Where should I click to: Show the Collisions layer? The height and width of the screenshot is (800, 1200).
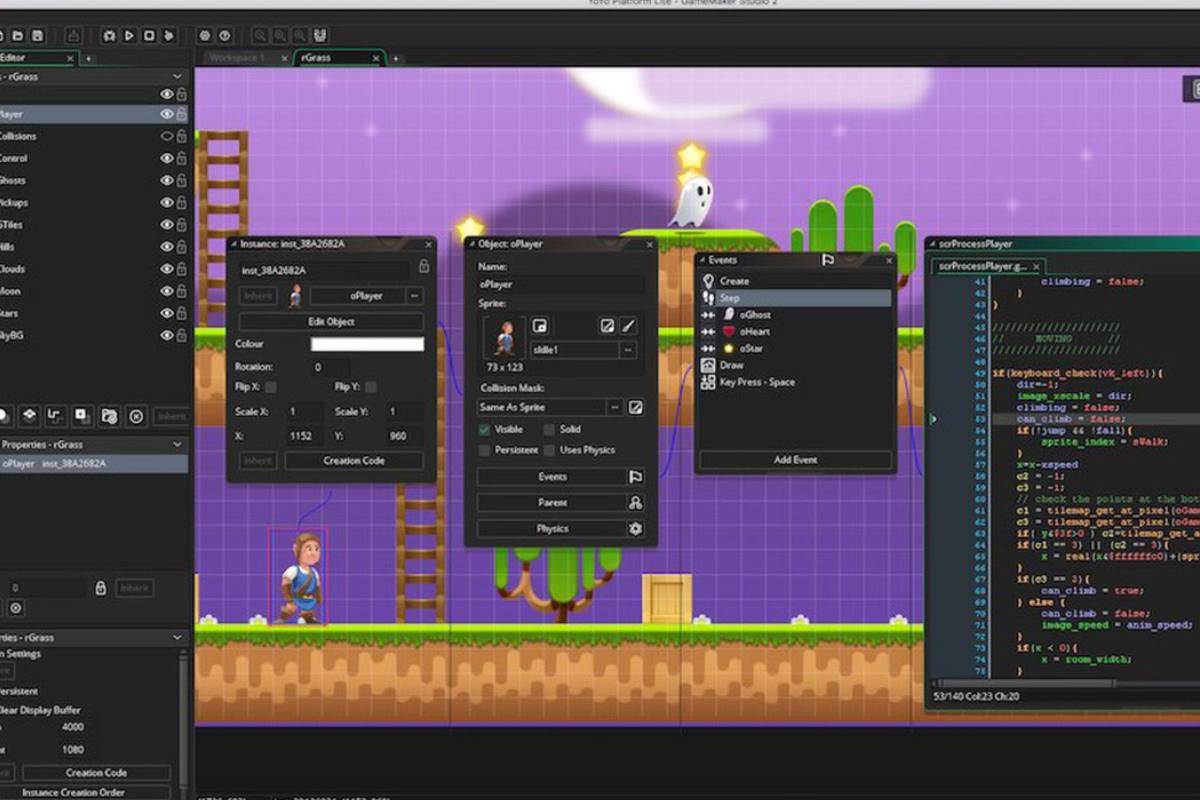click(167, 136)
